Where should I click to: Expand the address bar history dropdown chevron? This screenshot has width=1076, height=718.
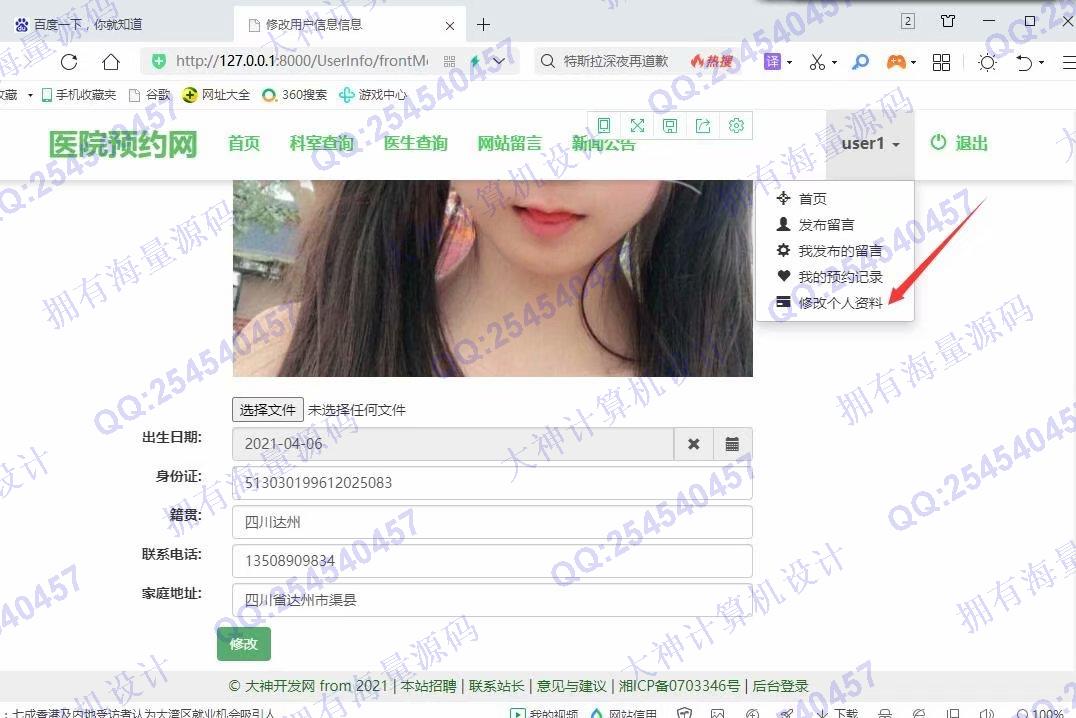click(499, 61)
